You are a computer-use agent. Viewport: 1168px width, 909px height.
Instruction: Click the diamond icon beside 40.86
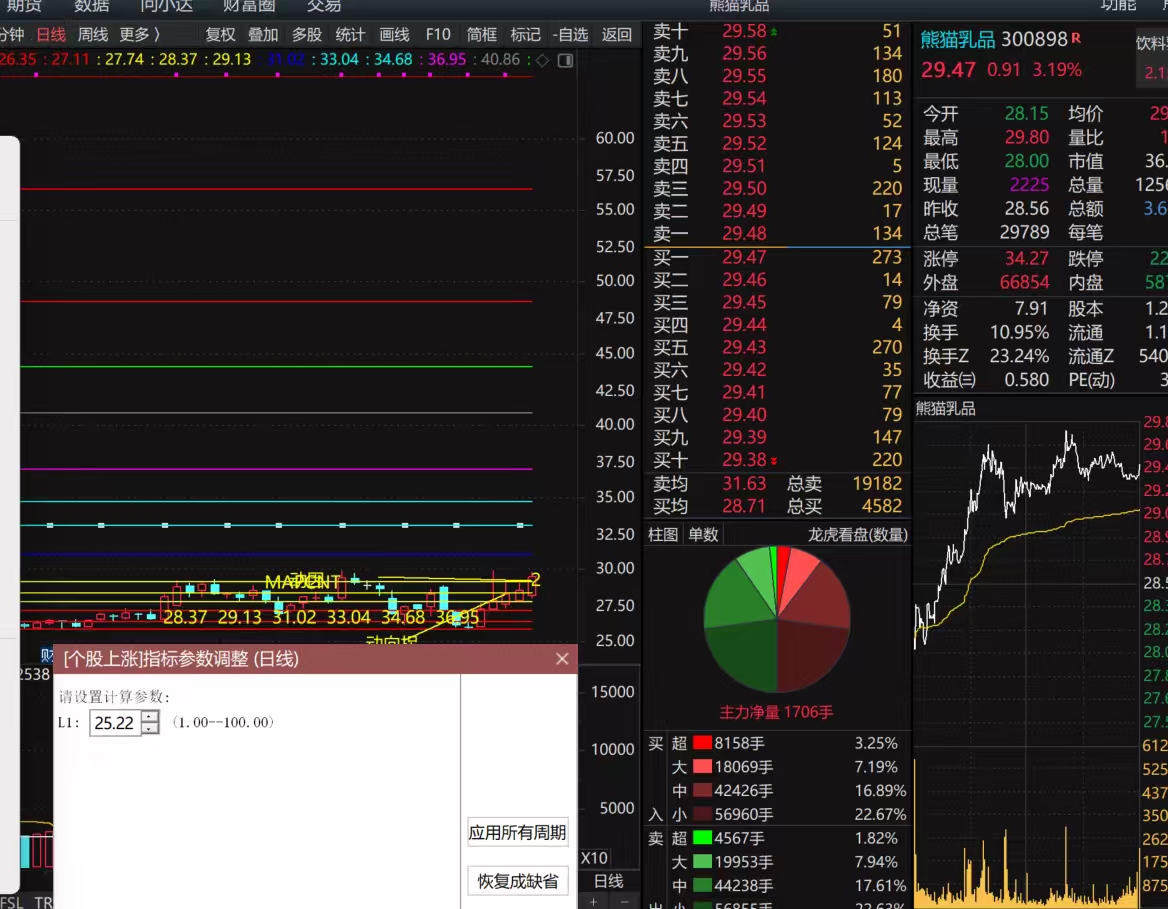[x=543, y=60]
